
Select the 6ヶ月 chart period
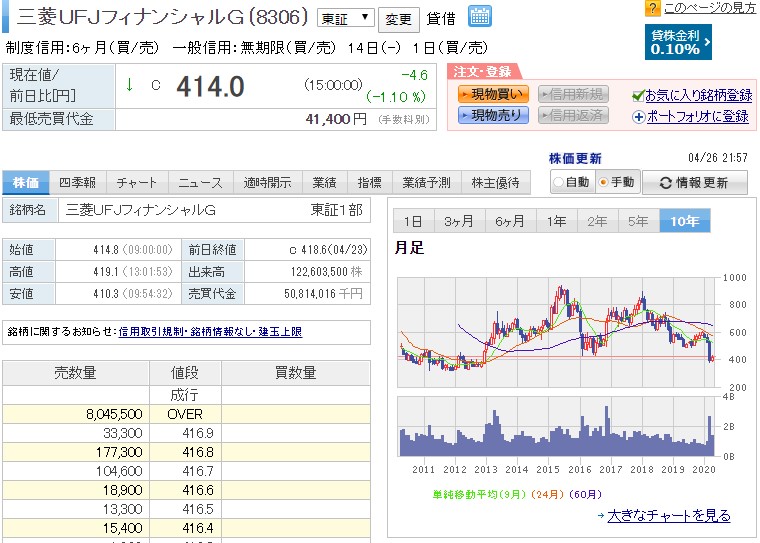tap(510, 221)
